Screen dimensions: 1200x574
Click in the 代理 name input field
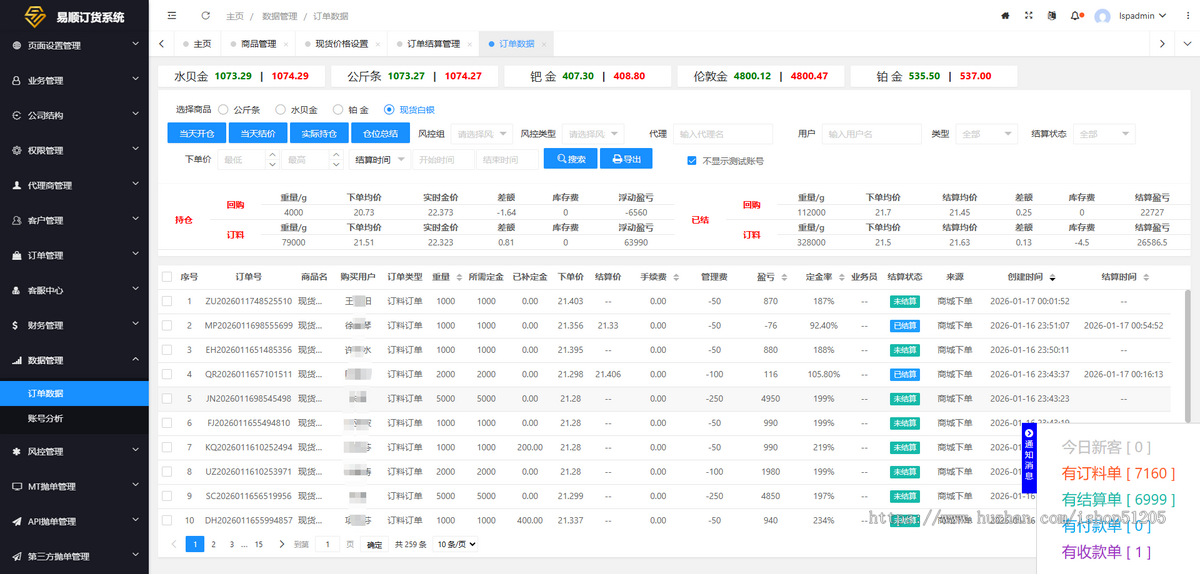723,133
